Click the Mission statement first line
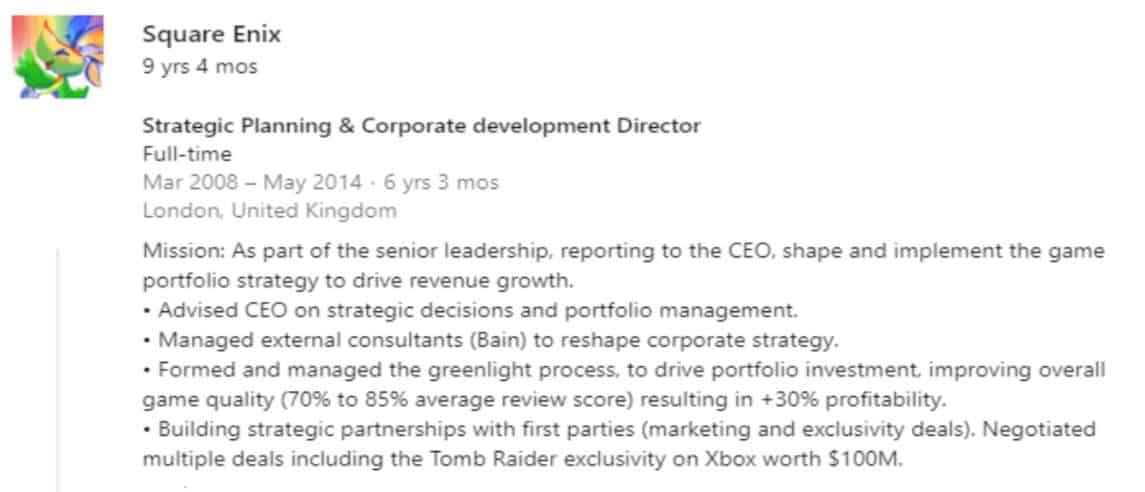Viewport: 1145px width, 492px height. pos(623,253)
